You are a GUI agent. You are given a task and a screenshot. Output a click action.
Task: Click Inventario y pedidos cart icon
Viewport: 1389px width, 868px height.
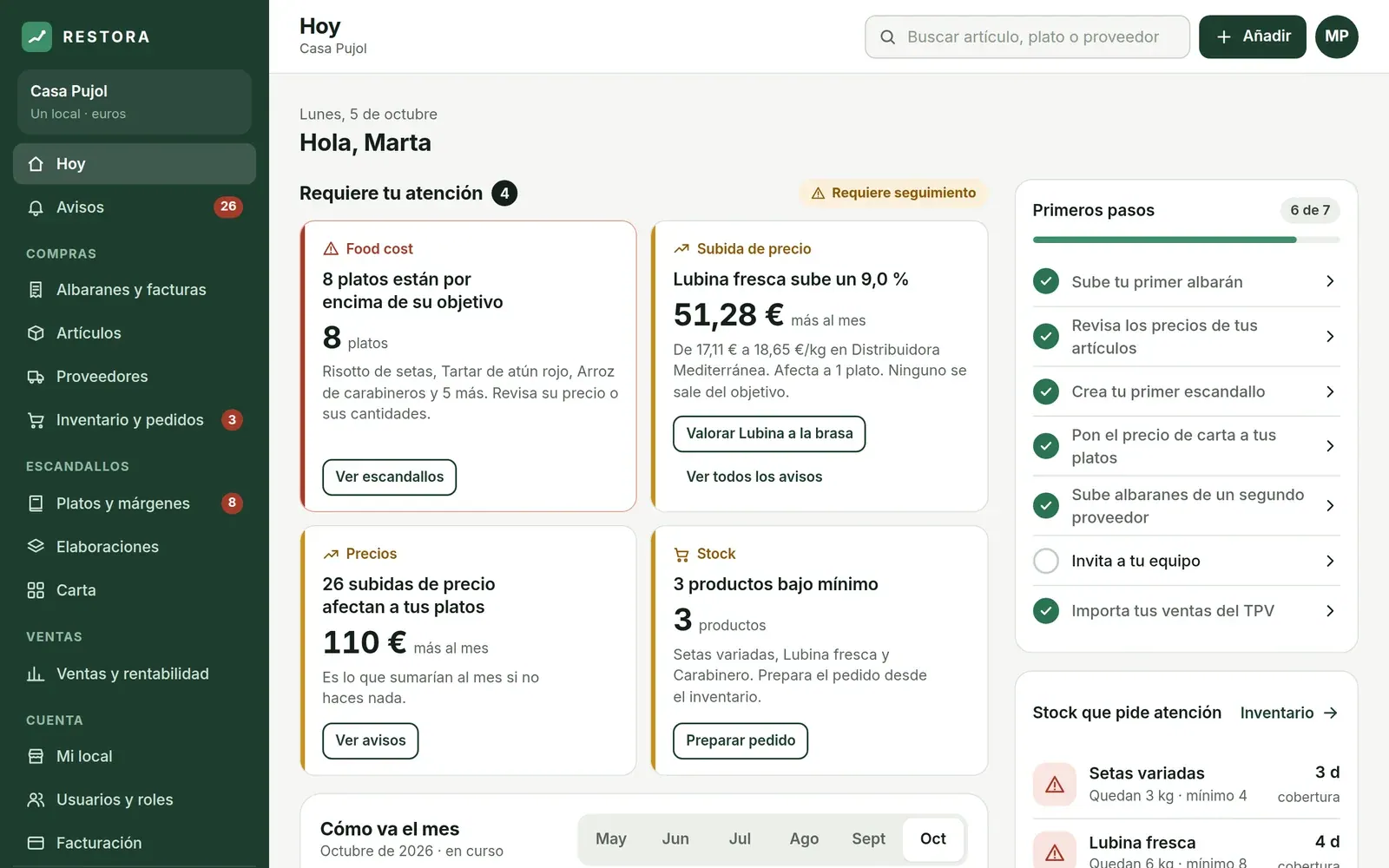(36, 420)
